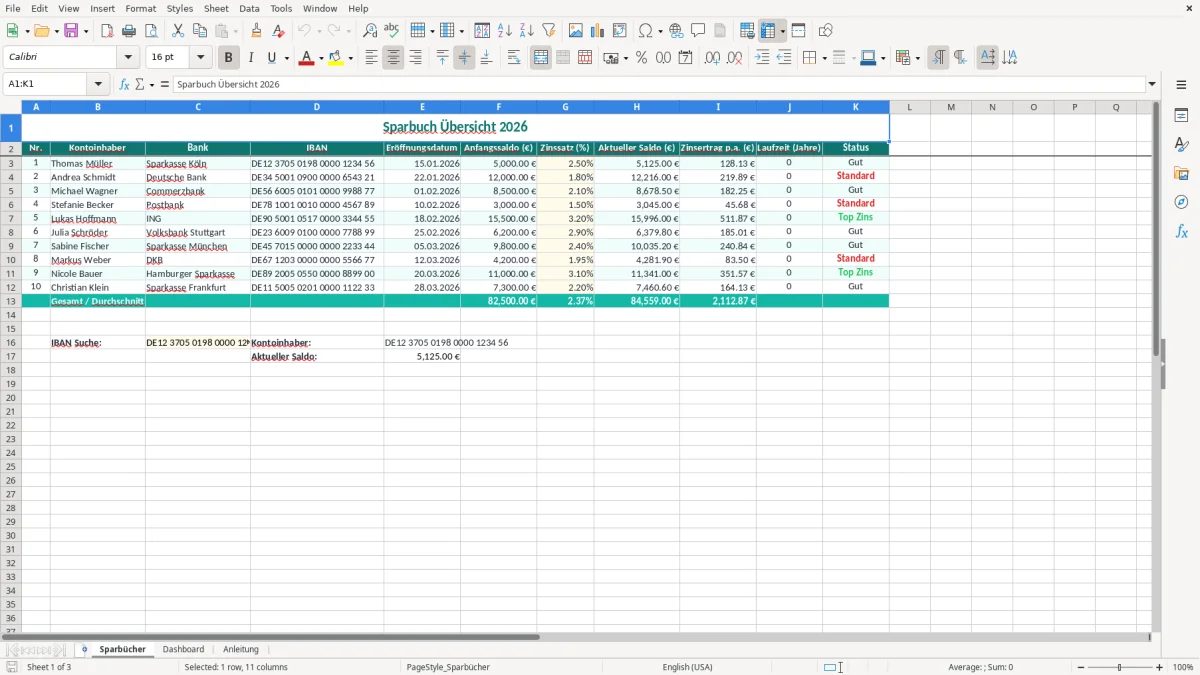The image size is (1200, 675).
Task: Click the Clear Direct Formatting icon
Action: 277,31
